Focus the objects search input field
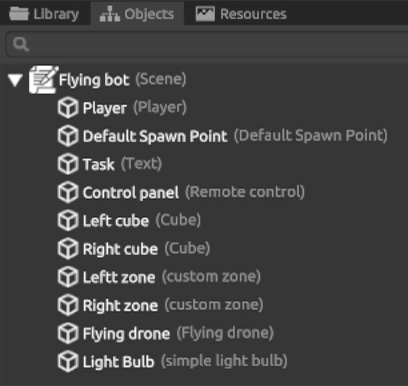Screen dimensions: 408x386 [x=207, y=44]
